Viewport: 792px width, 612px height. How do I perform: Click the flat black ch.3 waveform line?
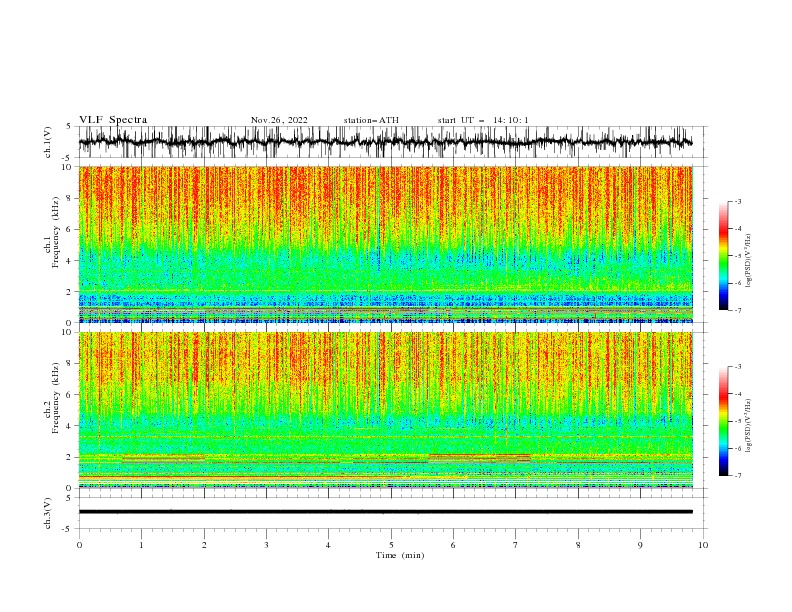click(385, 512)
